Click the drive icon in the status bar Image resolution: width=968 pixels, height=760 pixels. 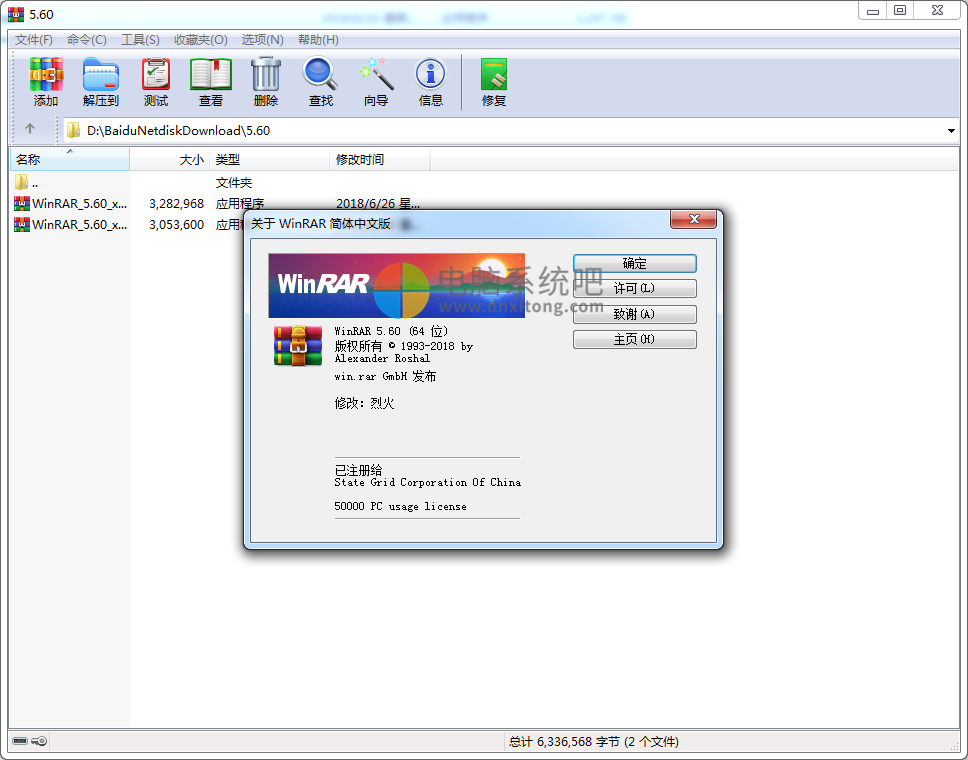click(x=20, y=741)
